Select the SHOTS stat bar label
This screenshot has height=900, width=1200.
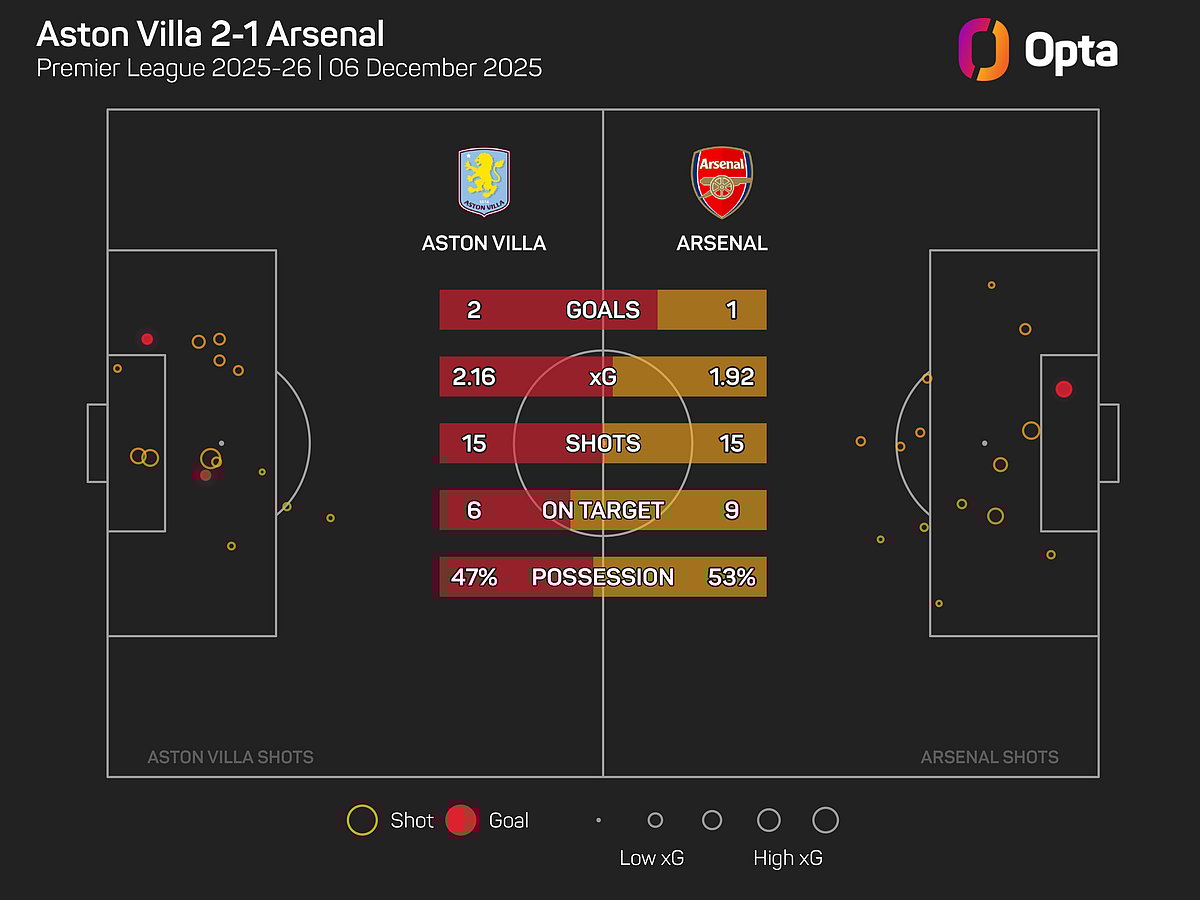(602, 443)
